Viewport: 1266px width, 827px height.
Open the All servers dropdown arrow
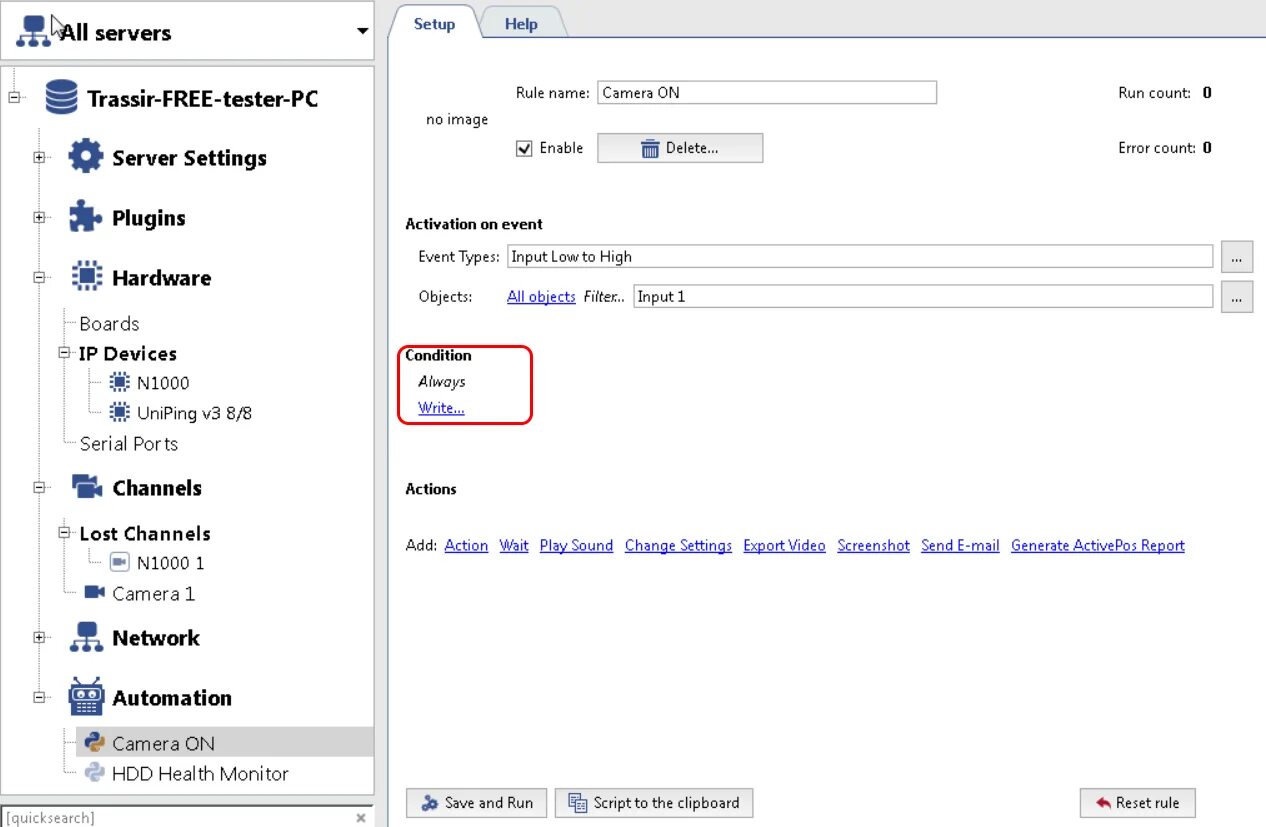(x=362, y=32)
